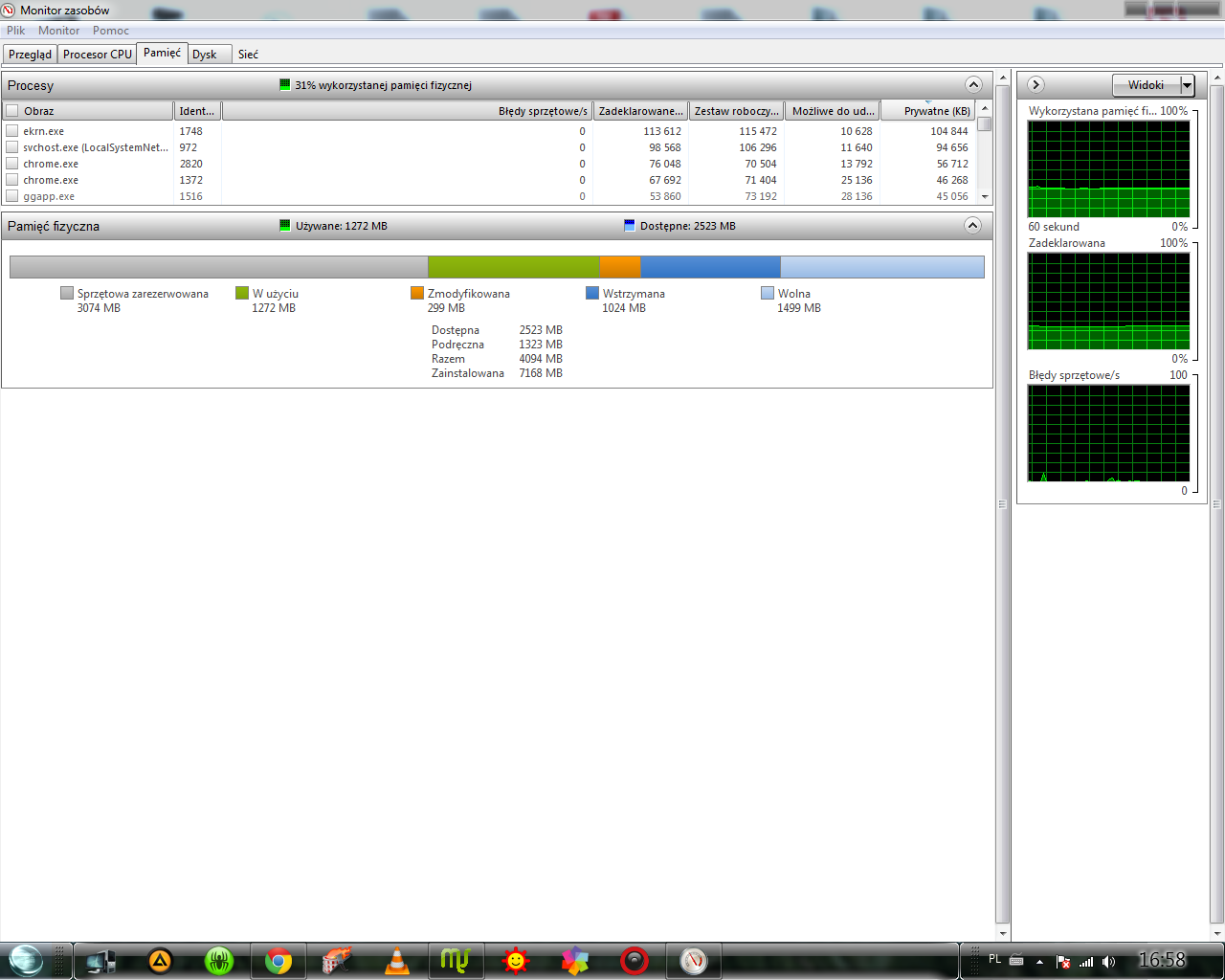Open the Plik menu
This screenshot has width=1225, height=980.
click(x=16, y=31)
